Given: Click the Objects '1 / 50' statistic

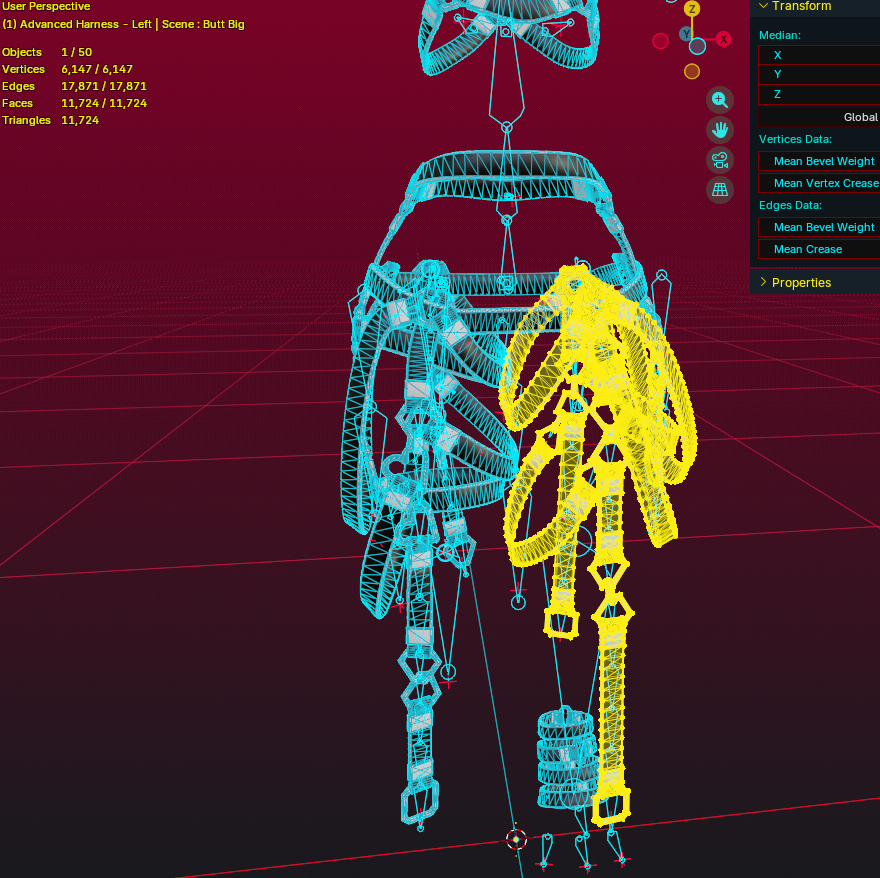Looking at the screenshot, I should (76, 52).
